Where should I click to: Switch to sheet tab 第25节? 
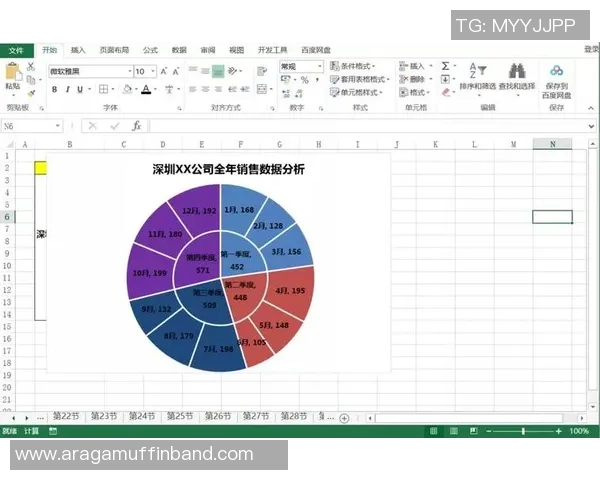point(179,416)
